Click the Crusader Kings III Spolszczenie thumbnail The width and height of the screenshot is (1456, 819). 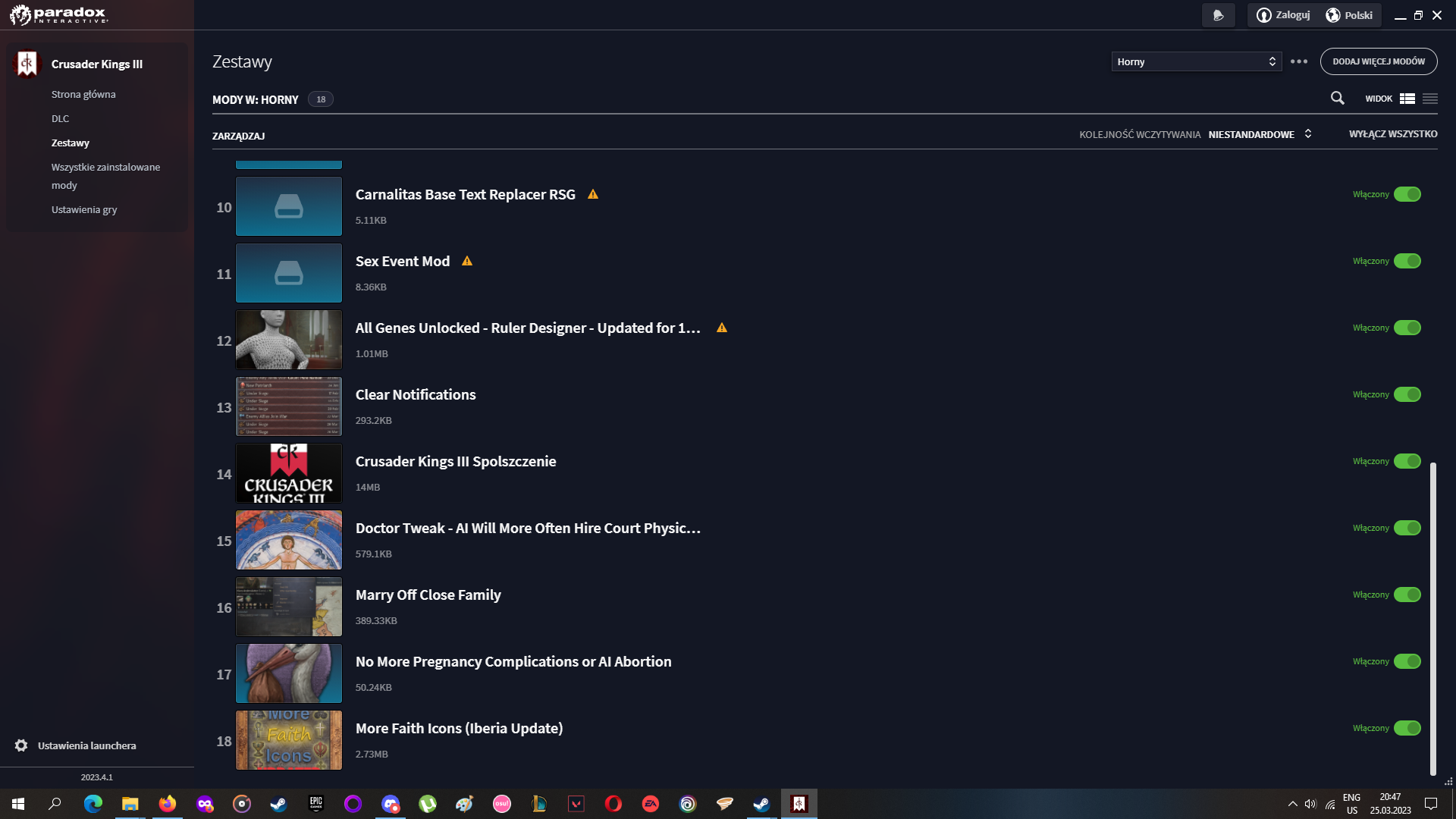289,473
